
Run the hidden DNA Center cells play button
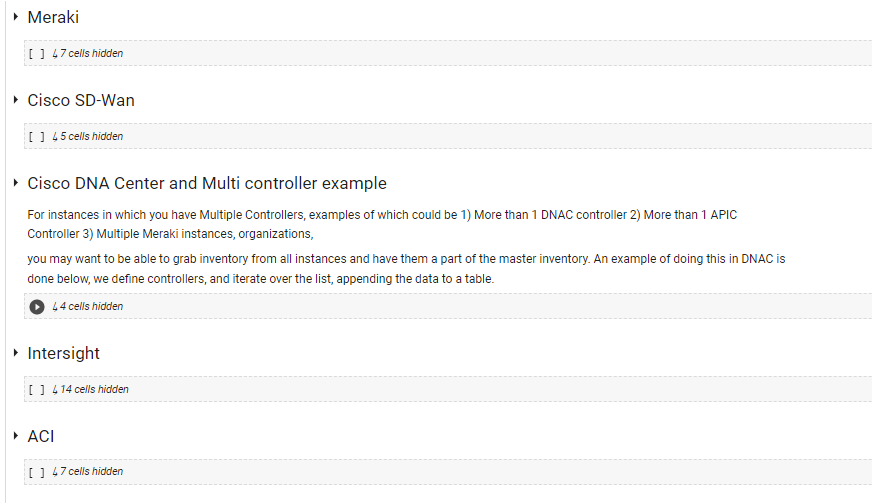pos(37,307)
